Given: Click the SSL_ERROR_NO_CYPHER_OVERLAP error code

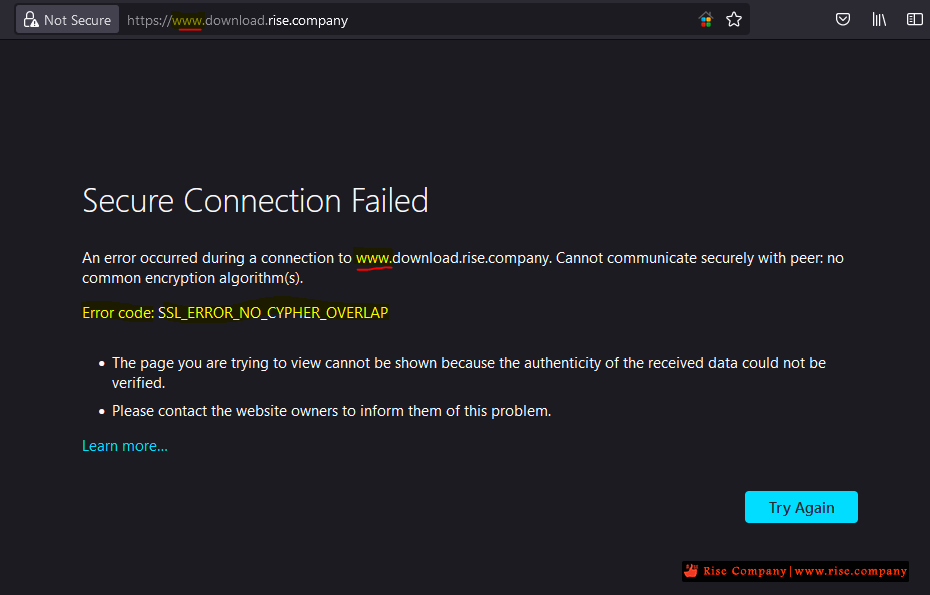Looking at the screenshot, I should click(273, 313).
